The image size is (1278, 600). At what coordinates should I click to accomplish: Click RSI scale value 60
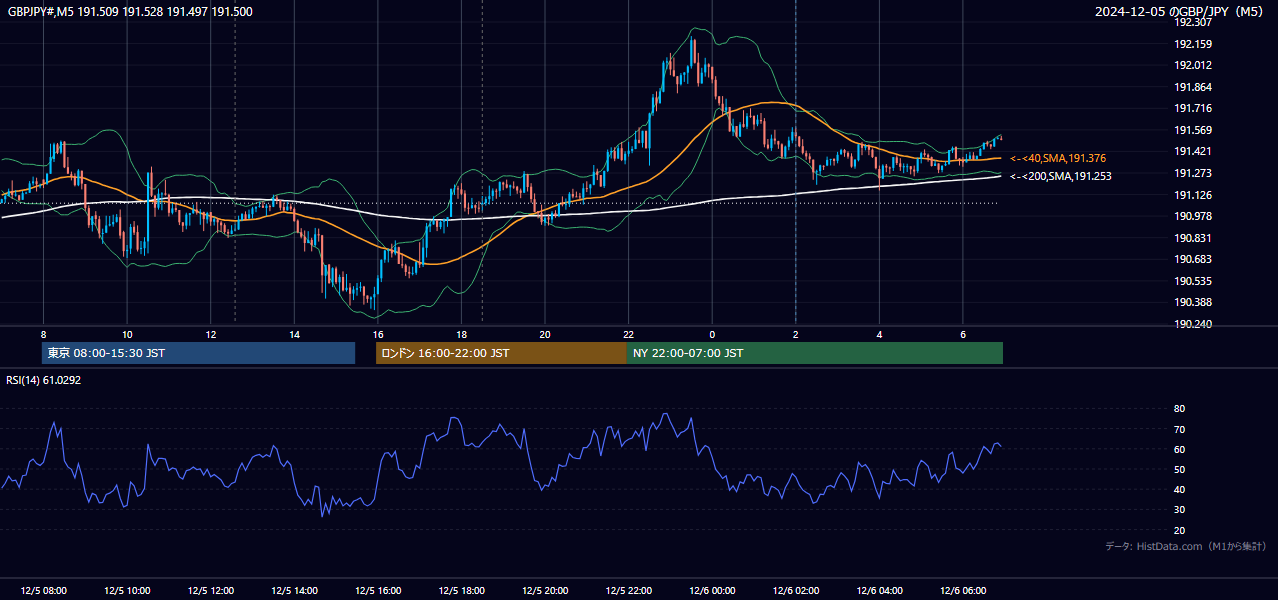coord(1180,449)
